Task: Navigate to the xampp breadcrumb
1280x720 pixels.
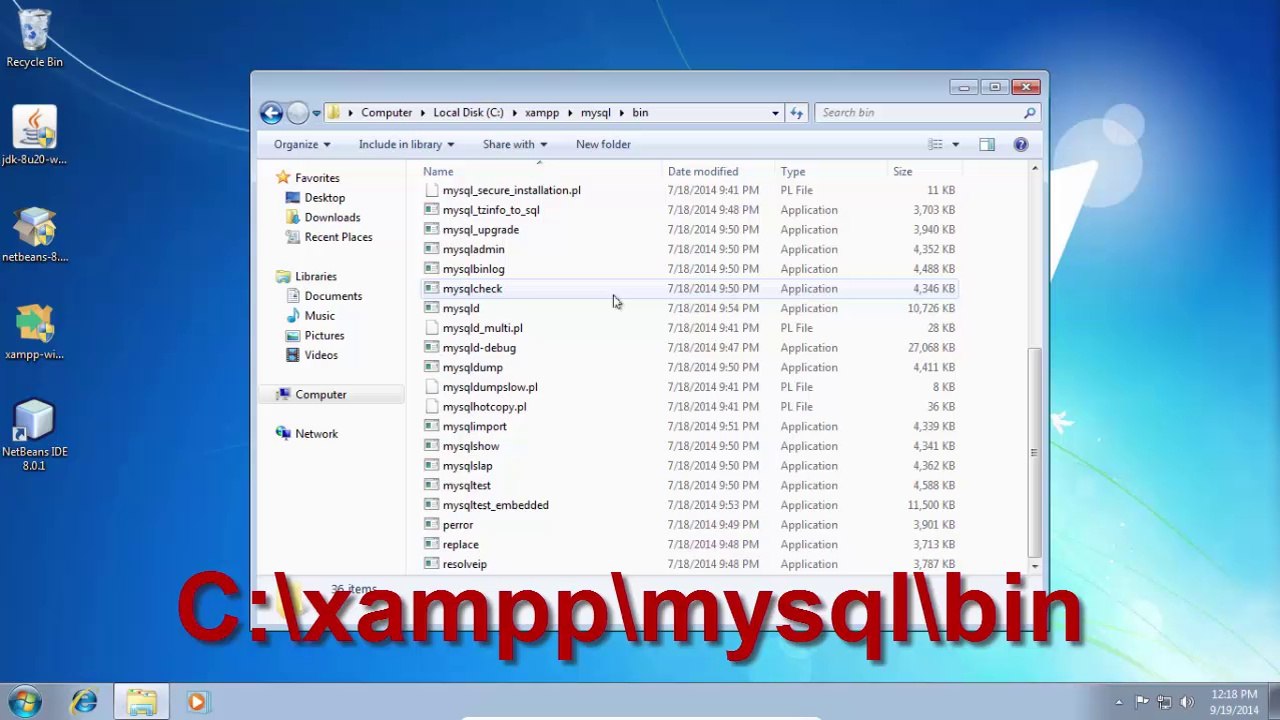Action: [x=542, y=113]
